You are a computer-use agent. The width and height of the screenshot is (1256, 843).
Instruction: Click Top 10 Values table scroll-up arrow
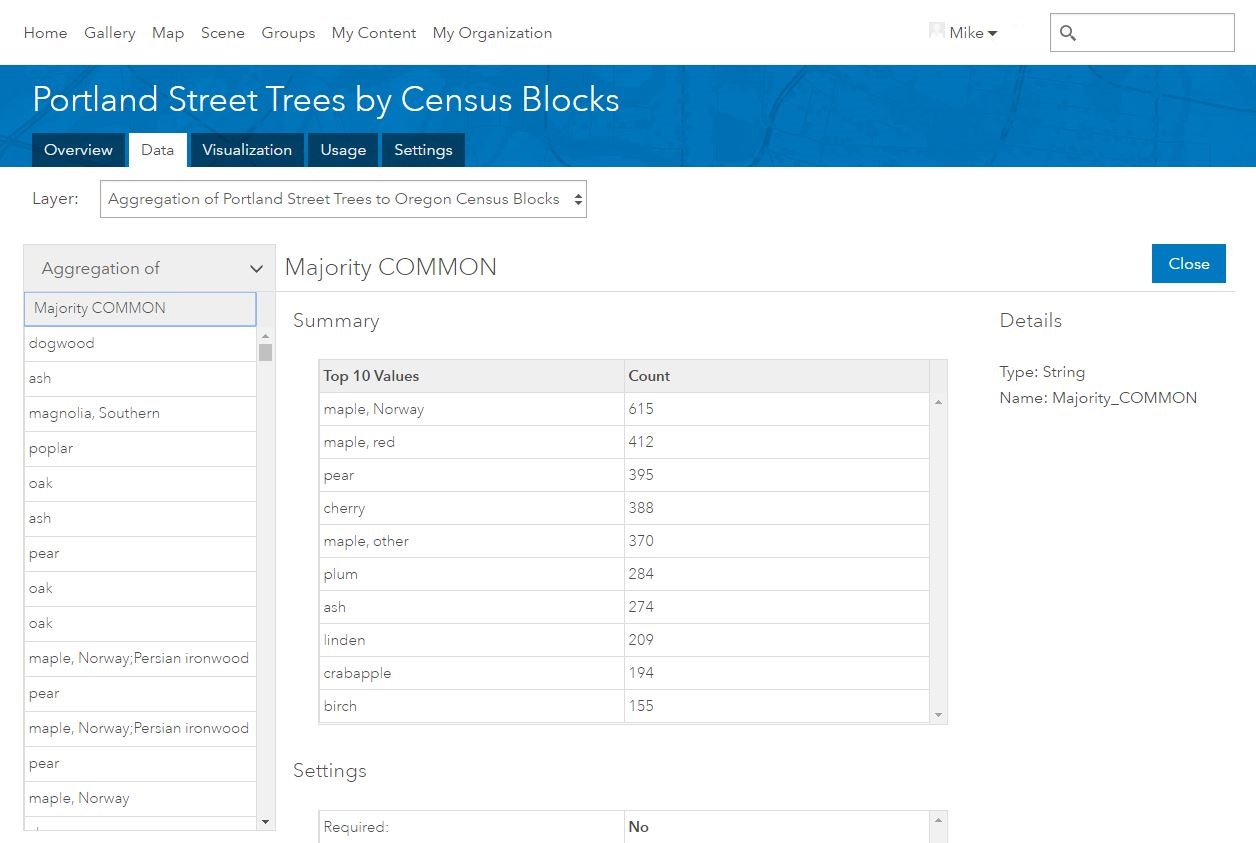point(938,402)
